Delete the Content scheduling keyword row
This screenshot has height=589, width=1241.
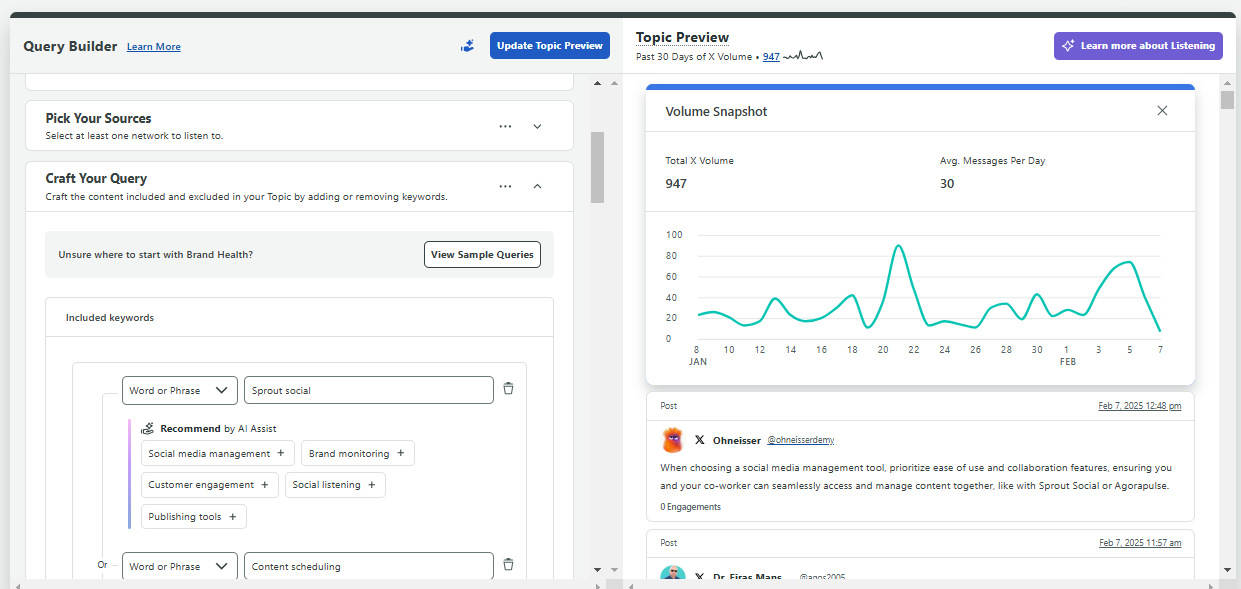pos(508,565)
